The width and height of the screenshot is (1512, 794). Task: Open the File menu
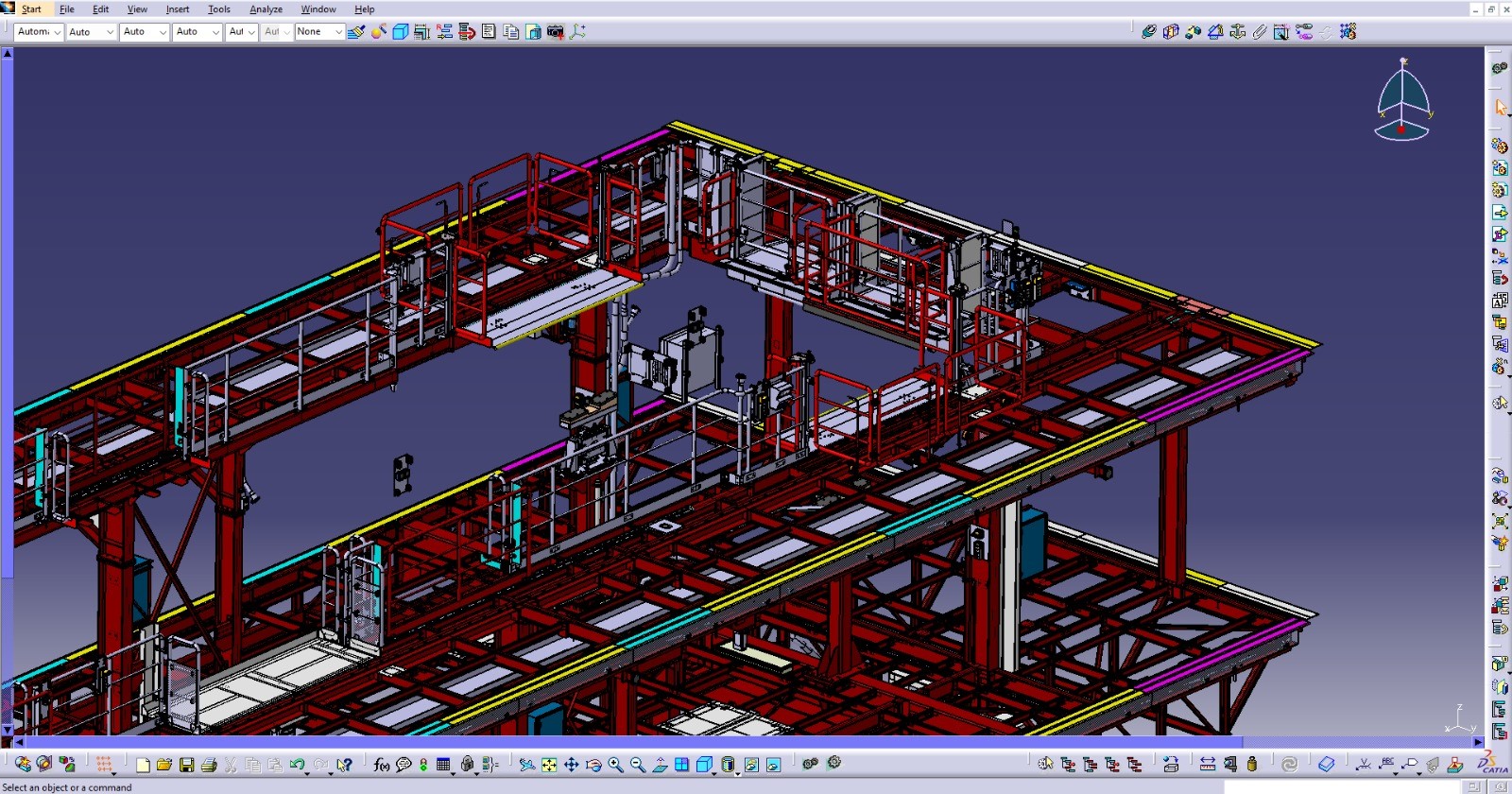67,9
